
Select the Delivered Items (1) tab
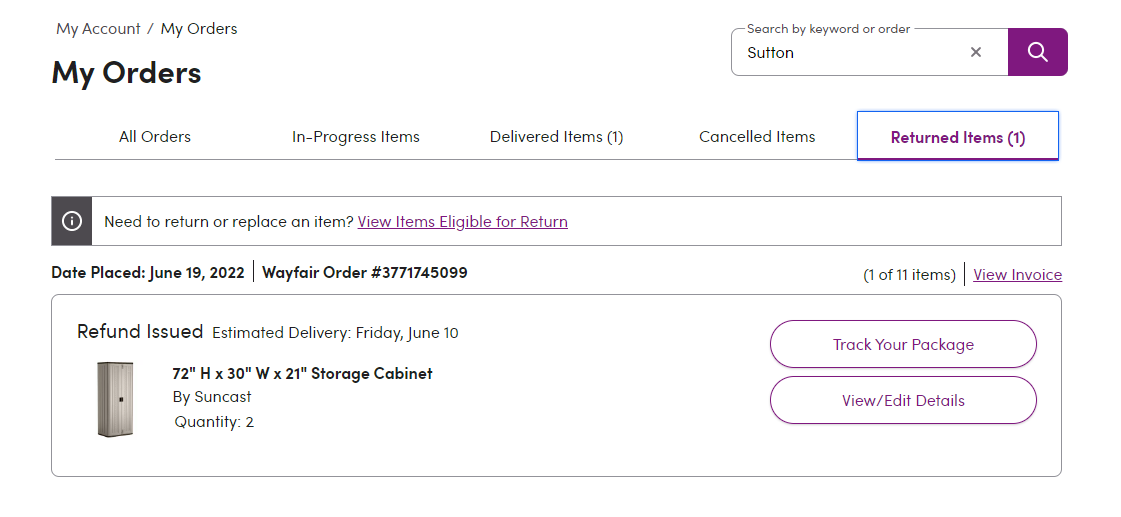pos(556,137)
